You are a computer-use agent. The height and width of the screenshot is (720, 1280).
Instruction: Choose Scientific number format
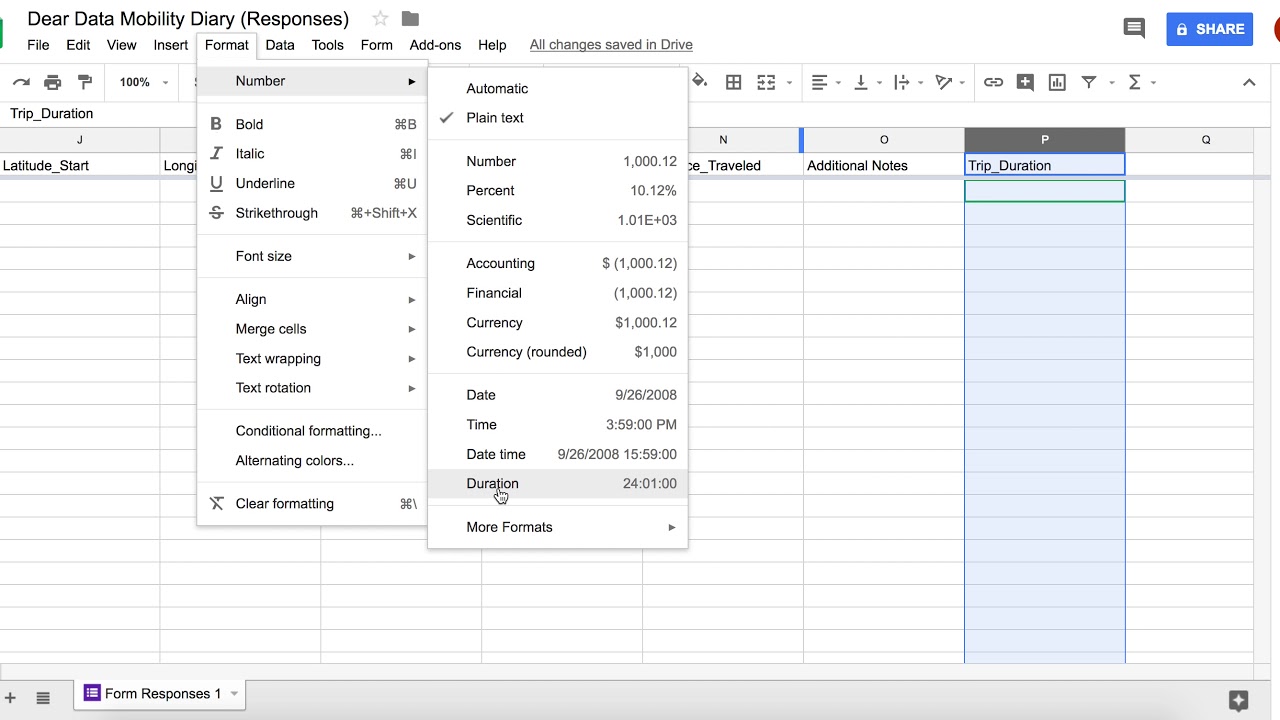click(x=558, y=220)
